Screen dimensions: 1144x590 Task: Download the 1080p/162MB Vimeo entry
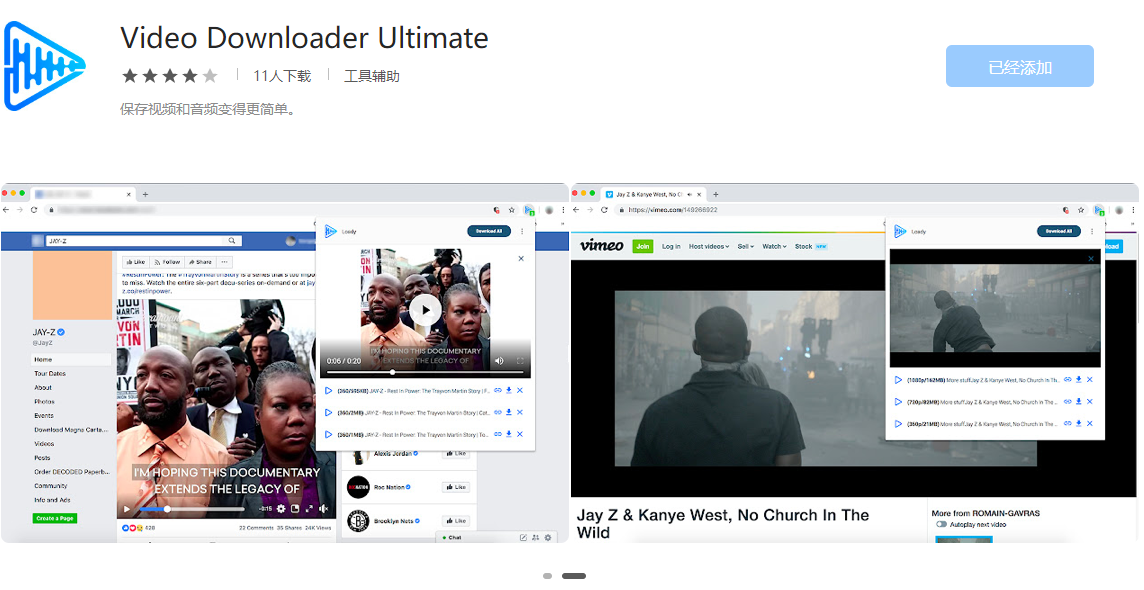pyautogui.click(x=1078, y=380)
